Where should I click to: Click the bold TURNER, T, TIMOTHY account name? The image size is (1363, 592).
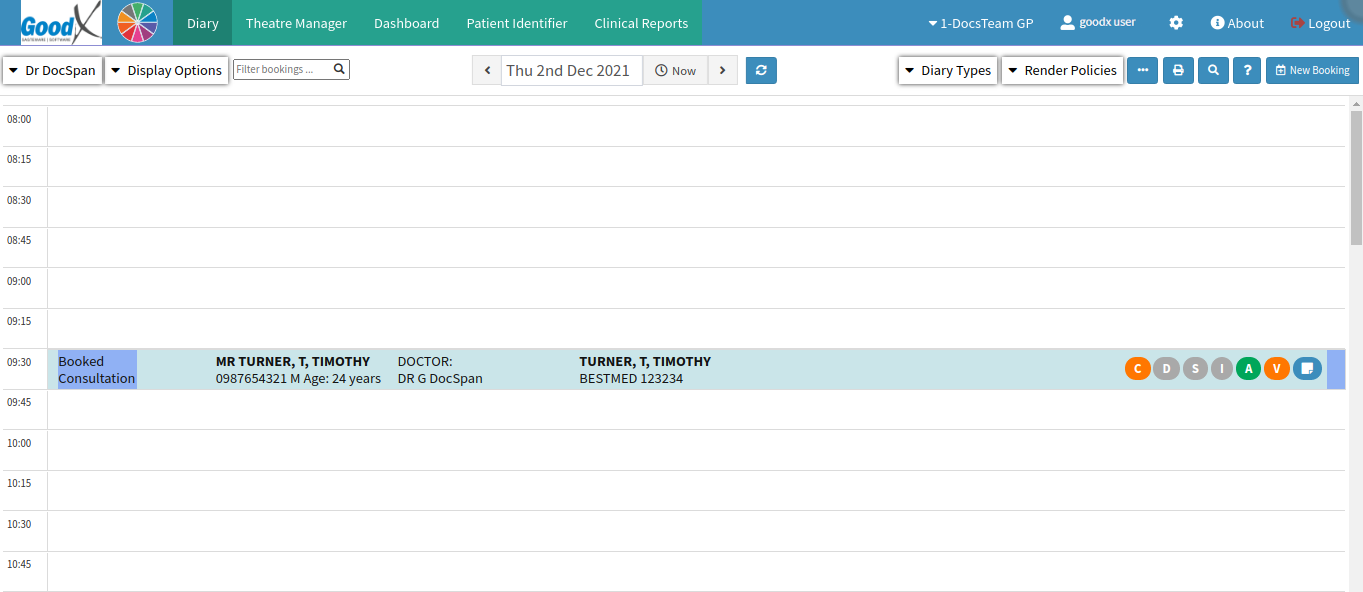[645, 361]
